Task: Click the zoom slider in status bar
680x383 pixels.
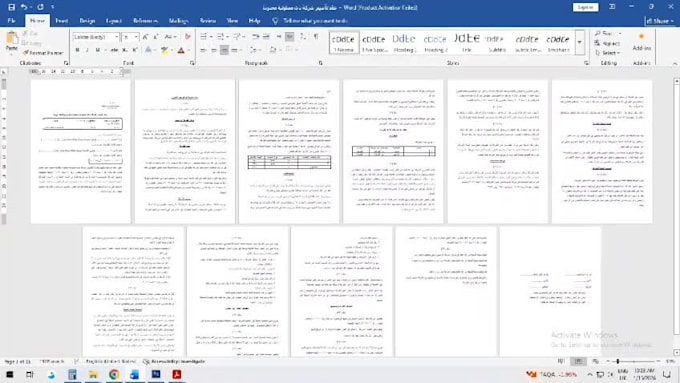Action: pos(633,361)
